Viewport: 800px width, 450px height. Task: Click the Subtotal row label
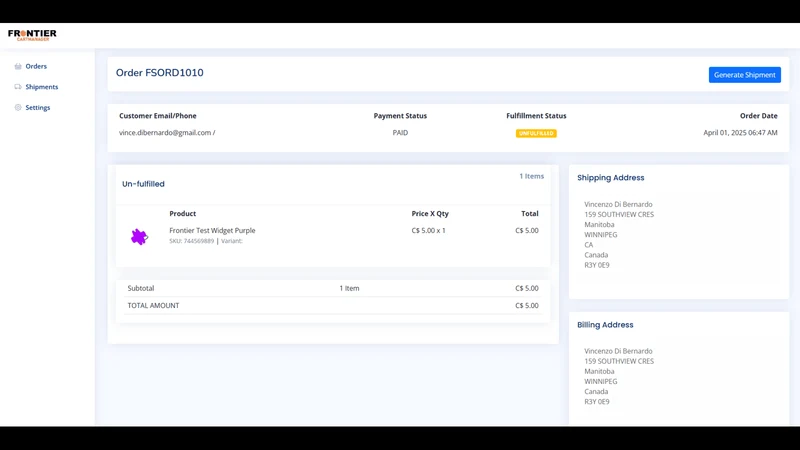(x=141, y=288)
